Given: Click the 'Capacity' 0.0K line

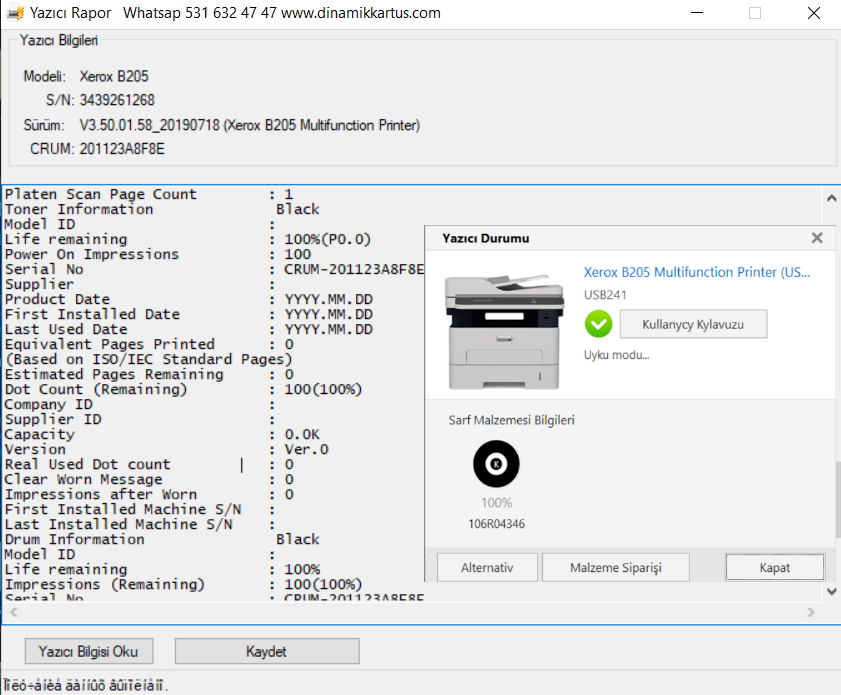Looking at the screenshot, I should (162, 434).
